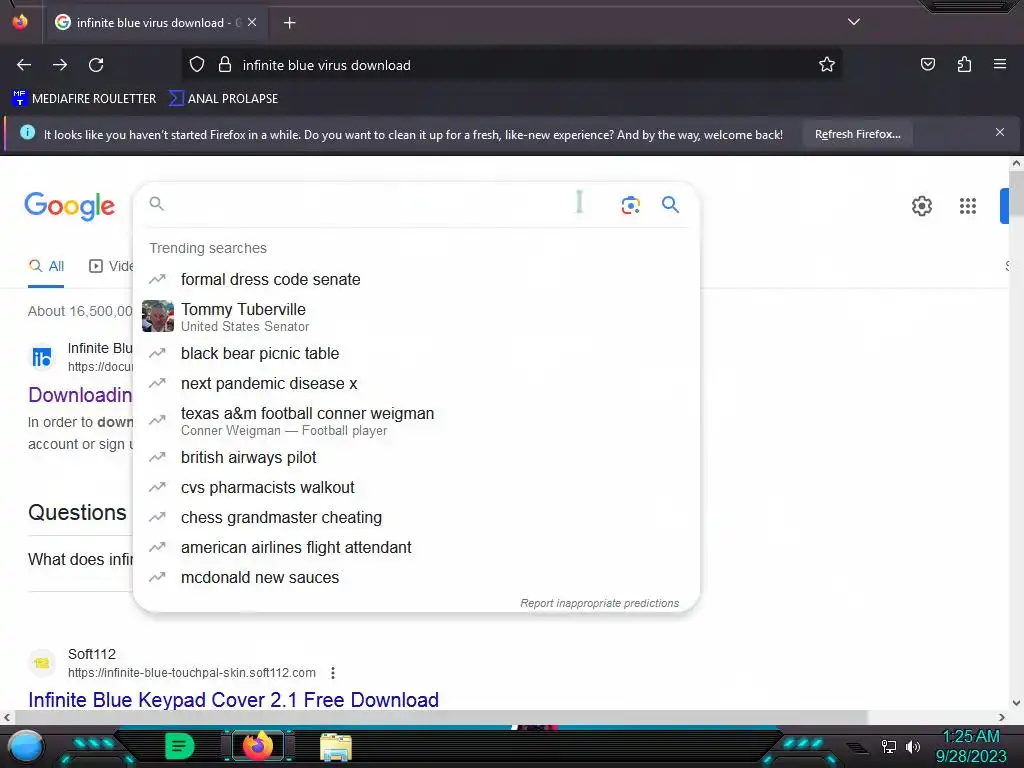Open the MEDIAFIRE ROULETTER bookmark
This screenshot has width=1024, height=768.
pyautogui.click(x=84, y=99)
